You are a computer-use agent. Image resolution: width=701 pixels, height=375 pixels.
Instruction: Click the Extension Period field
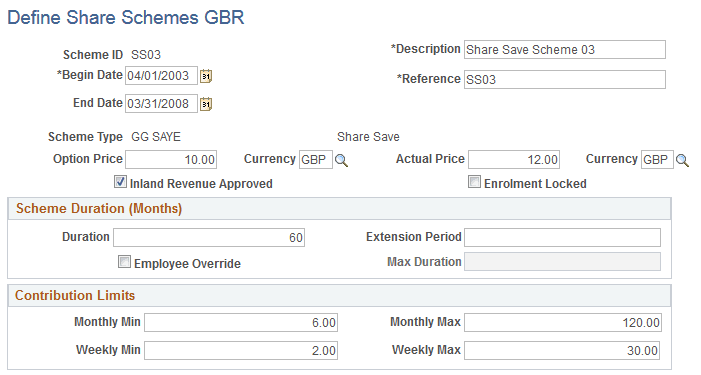point(562,237)
